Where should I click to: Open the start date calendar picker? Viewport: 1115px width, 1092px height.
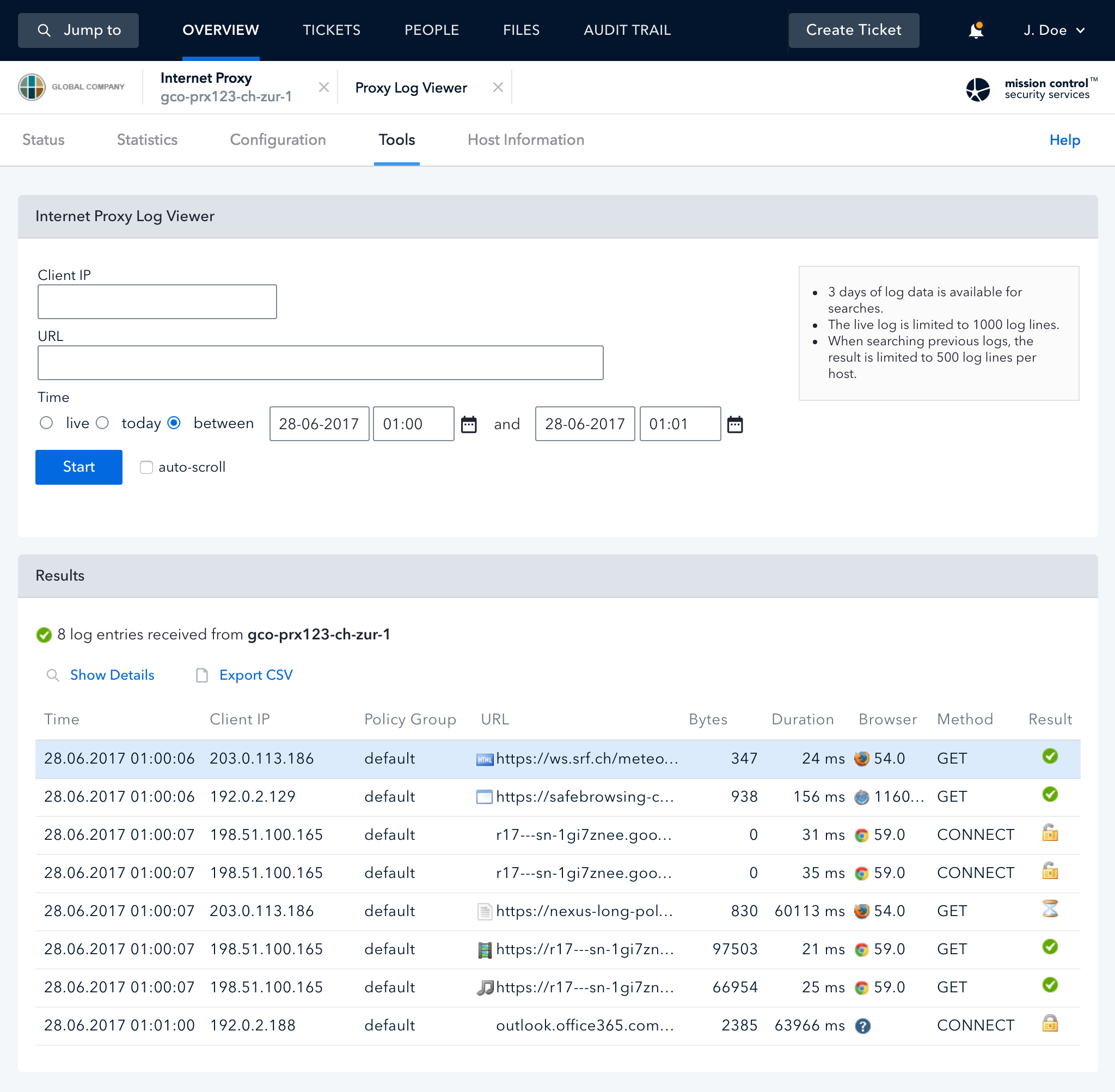(x=469, y=424)
